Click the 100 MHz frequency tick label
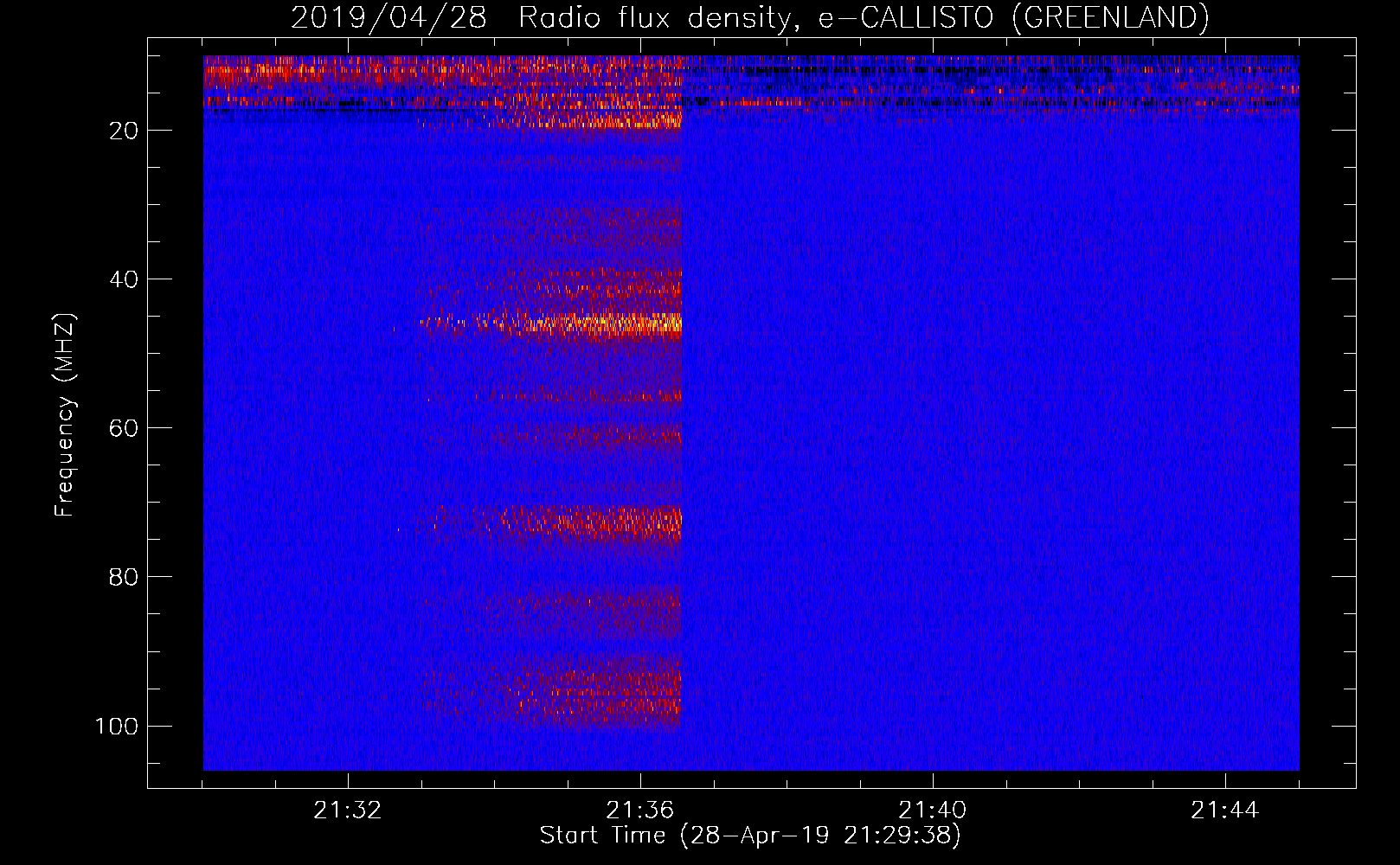Screen dimensions: 1400x865 coord(117,726)
